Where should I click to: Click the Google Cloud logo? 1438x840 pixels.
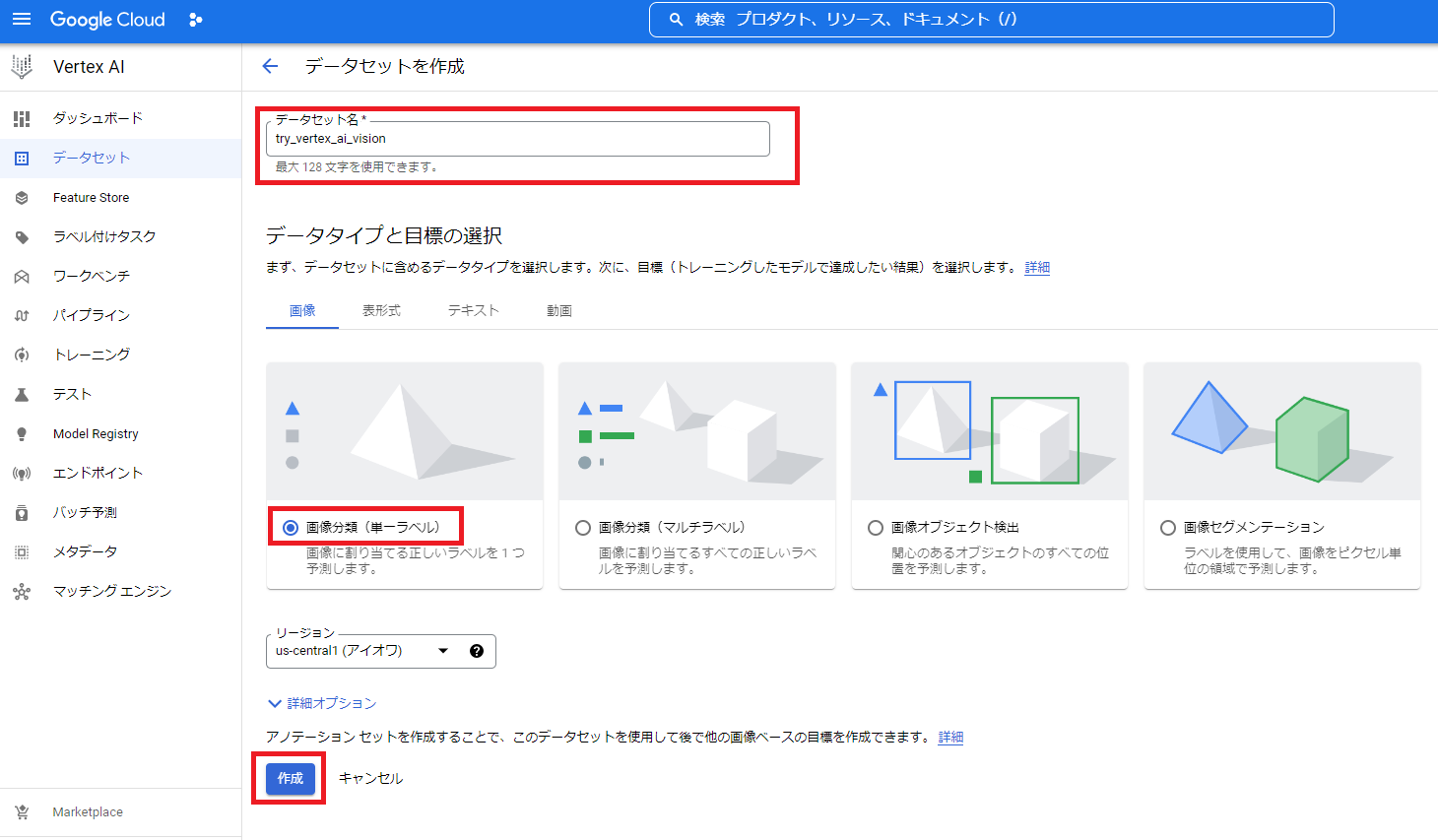point(107,20)
